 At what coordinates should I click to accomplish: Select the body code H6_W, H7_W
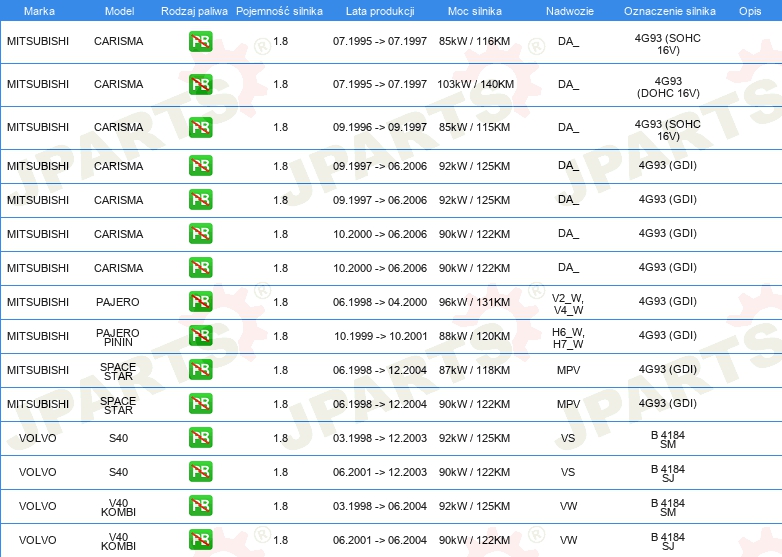pyautogui.click(x=568, y=338)
